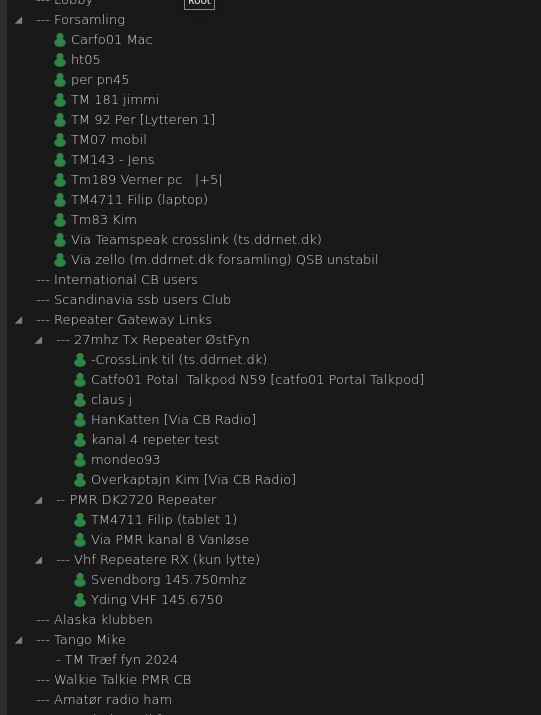Open the Alaska klubben channel
This screenshot has height=715, width=541.
[x=94, y=620]
